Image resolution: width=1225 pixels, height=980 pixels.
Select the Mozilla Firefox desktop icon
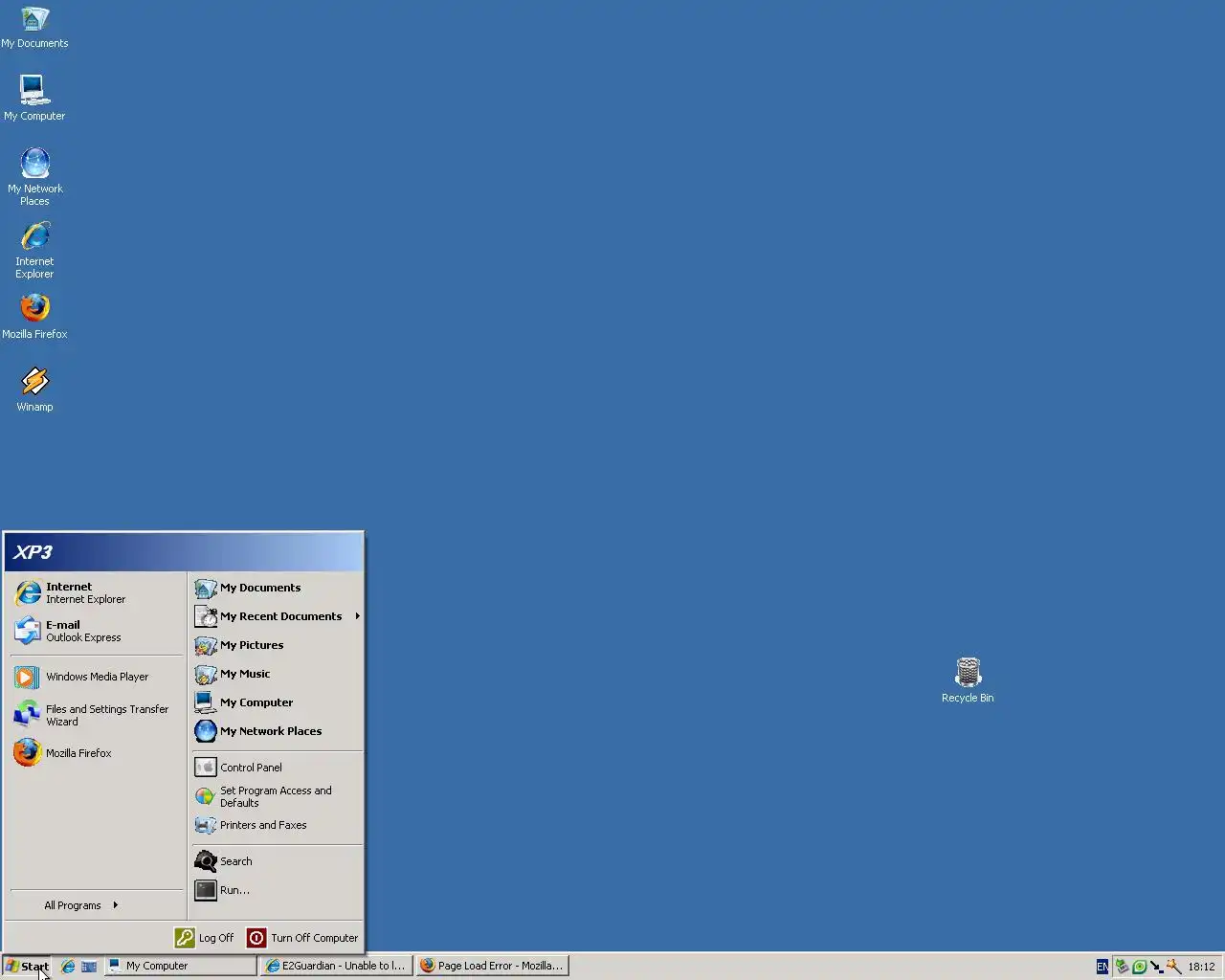pos(34,316)
